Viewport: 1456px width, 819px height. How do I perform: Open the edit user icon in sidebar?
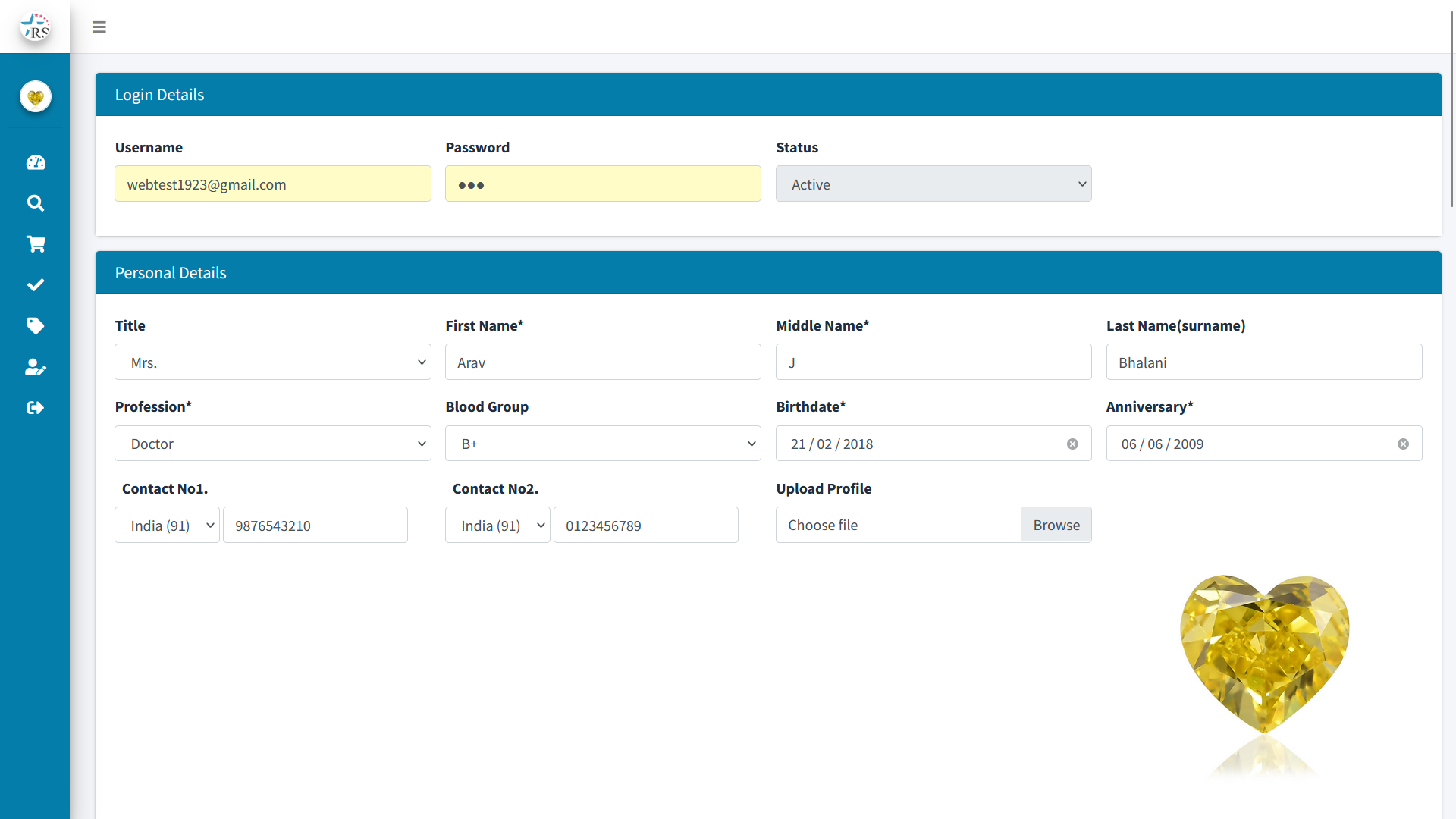pyautogui.click(x=36, y=367)
